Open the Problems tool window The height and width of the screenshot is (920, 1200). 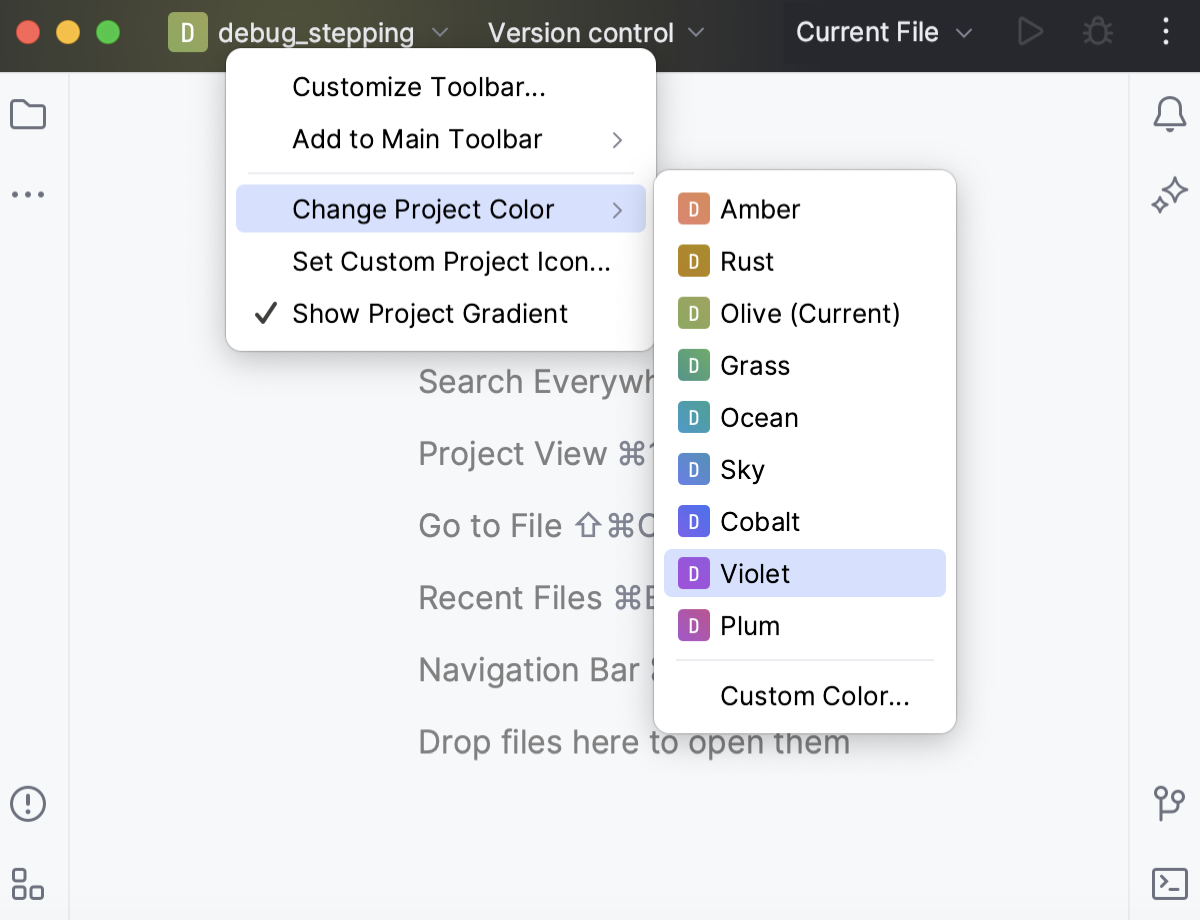pos(28,804)
